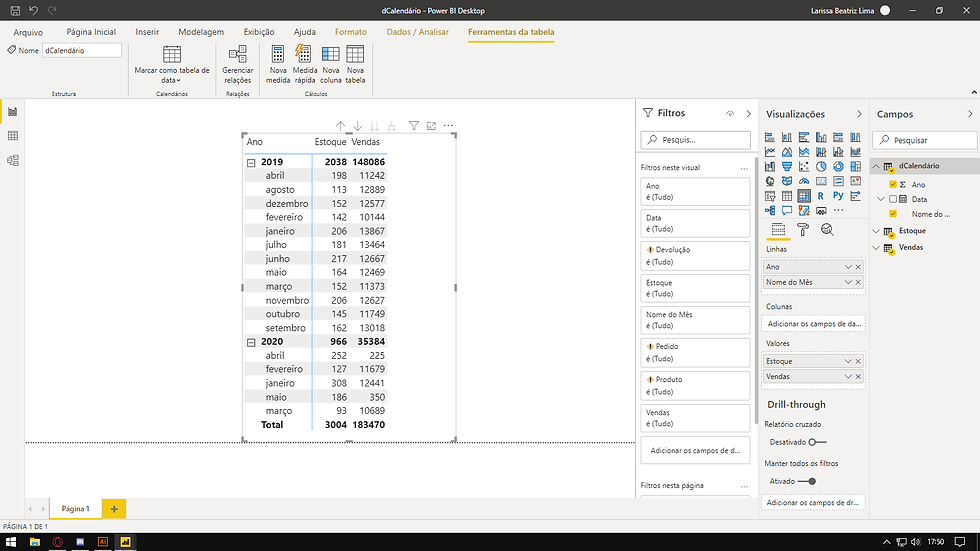Viewport: 980px width, 551px height.
Task: Open Gerenciar relações
Action: click(x=238, y=64)
